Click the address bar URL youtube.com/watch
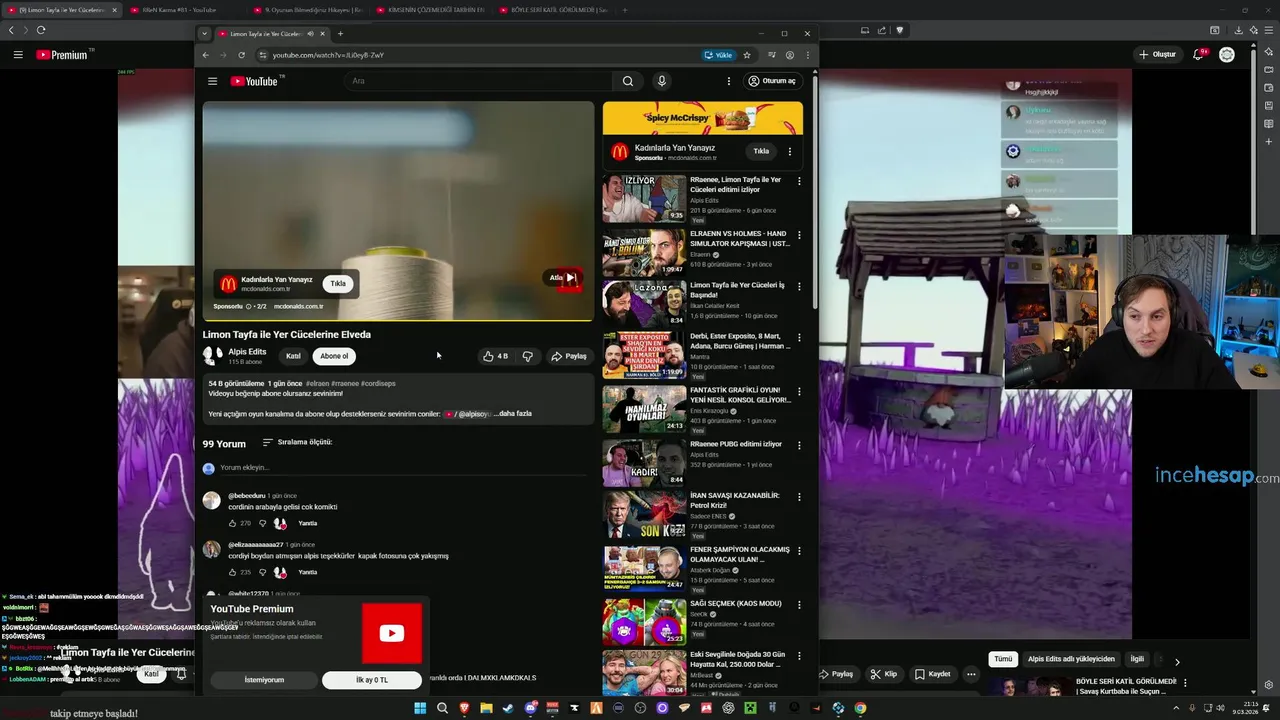Viewport: 1280px width, 720px height. (x=328, y=55)
